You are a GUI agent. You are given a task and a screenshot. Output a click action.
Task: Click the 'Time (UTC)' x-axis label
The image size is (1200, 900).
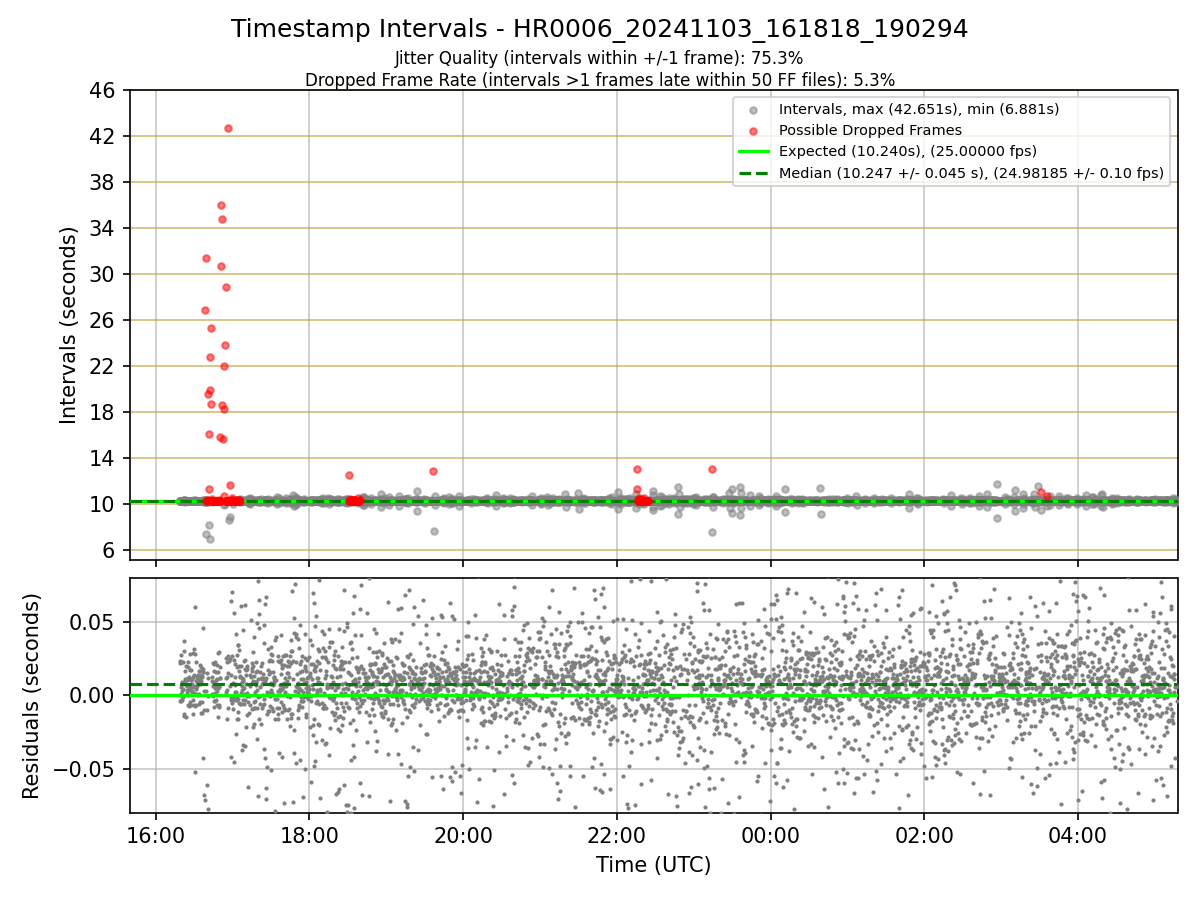pos(653,865)
